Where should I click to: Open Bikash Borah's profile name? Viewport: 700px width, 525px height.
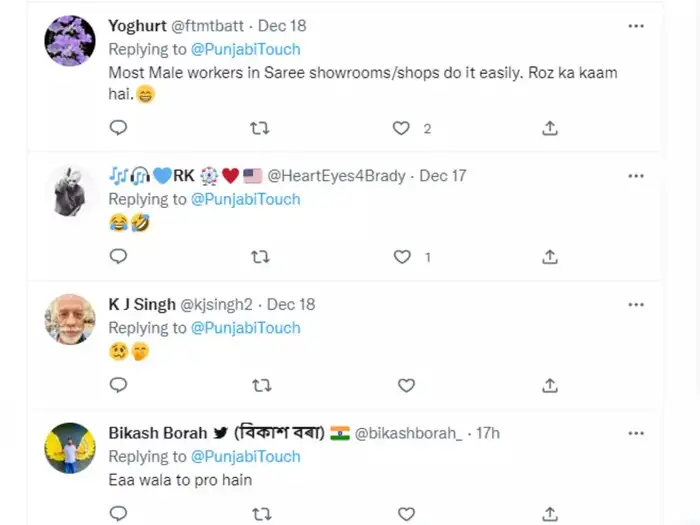[x=158, y=433]
